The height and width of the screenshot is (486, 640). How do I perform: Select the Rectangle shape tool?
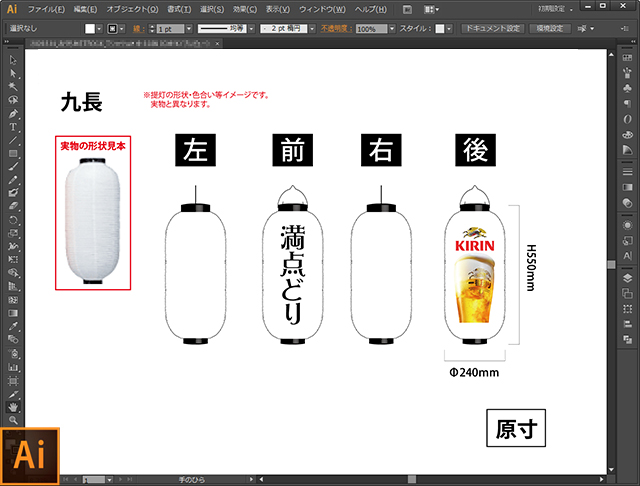pyautogui.click(x=12, y=153)
